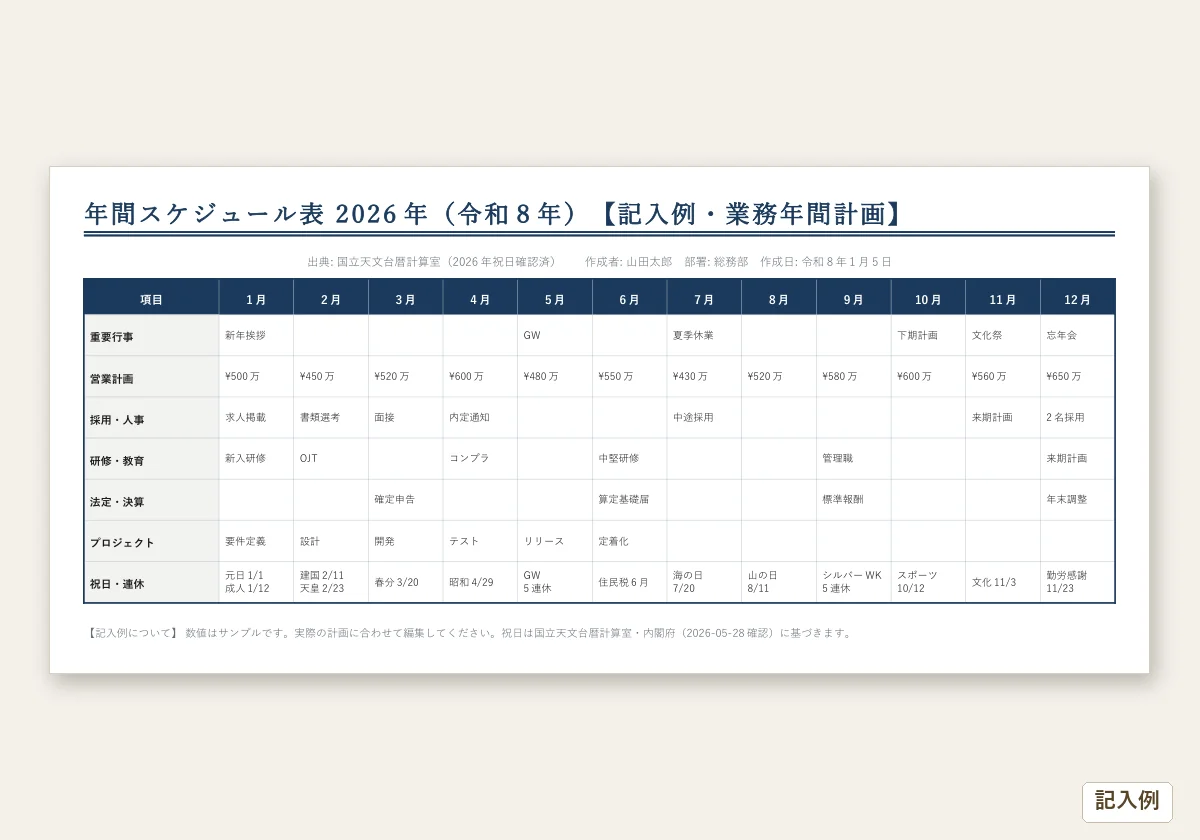Click the 部署: 総務部 text

pos(716,262)
